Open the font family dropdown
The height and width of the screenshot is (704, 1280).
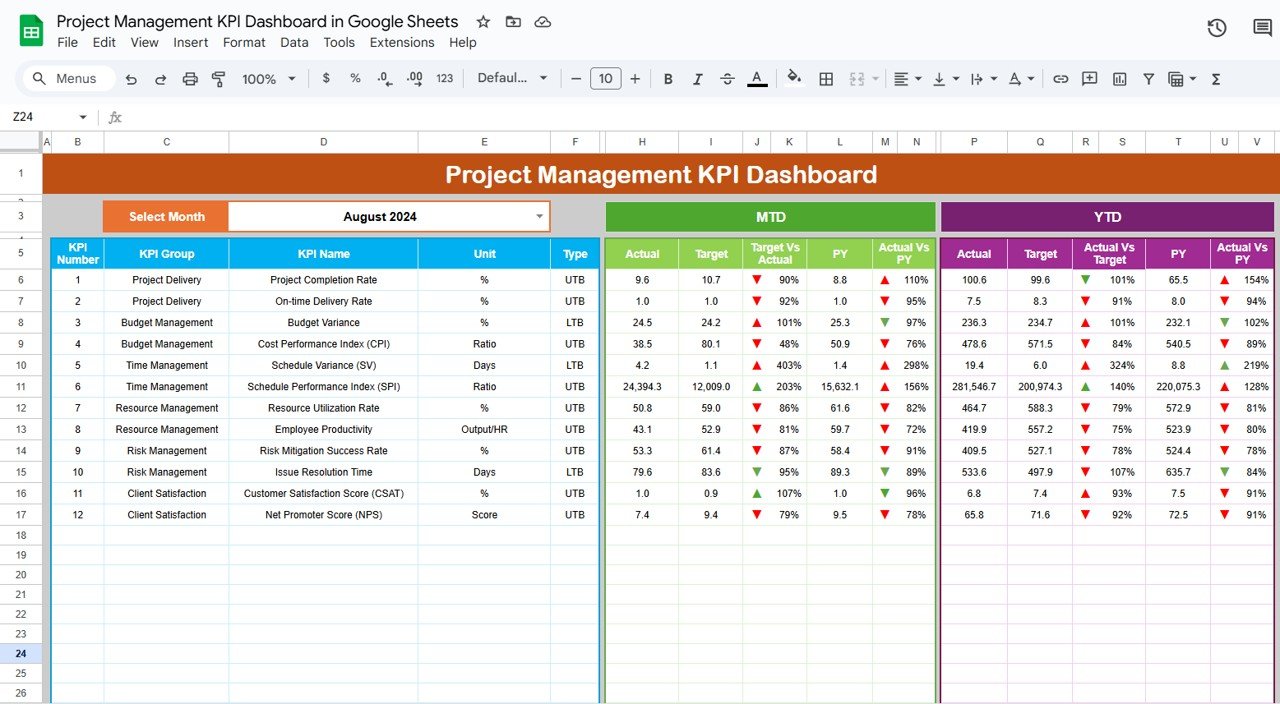[512, 79]
